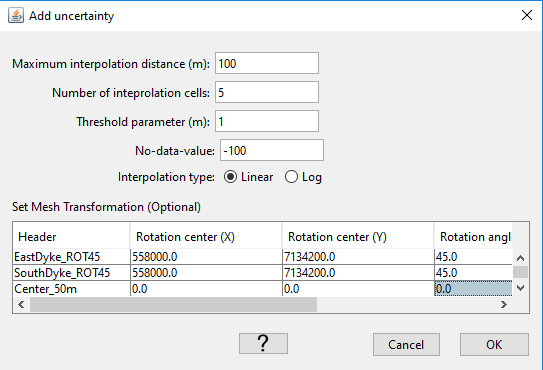Image resolution: width=543 pixels, height=370 pixels.
Task: Select Center_50m rotation center Y cell
Action: pyautogui.click(x=358, y=289)
